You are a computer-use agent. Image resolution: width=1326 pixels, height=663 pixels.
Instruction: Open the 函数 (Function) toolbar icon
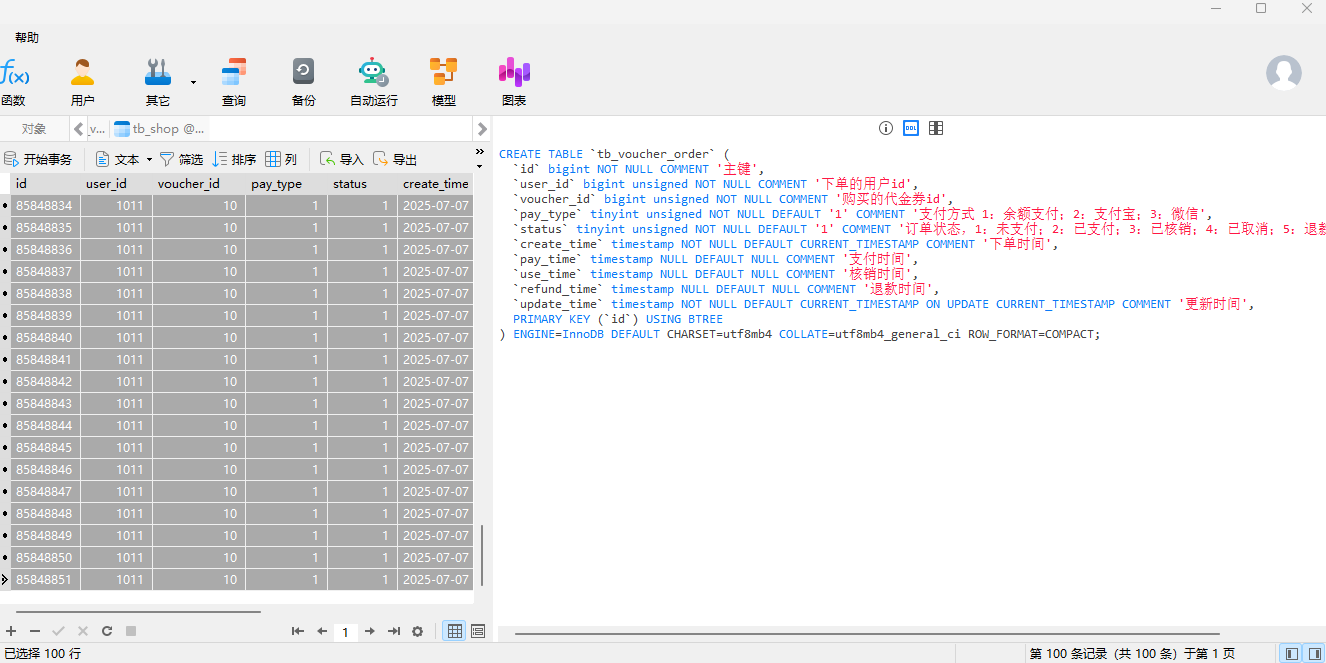14,82
